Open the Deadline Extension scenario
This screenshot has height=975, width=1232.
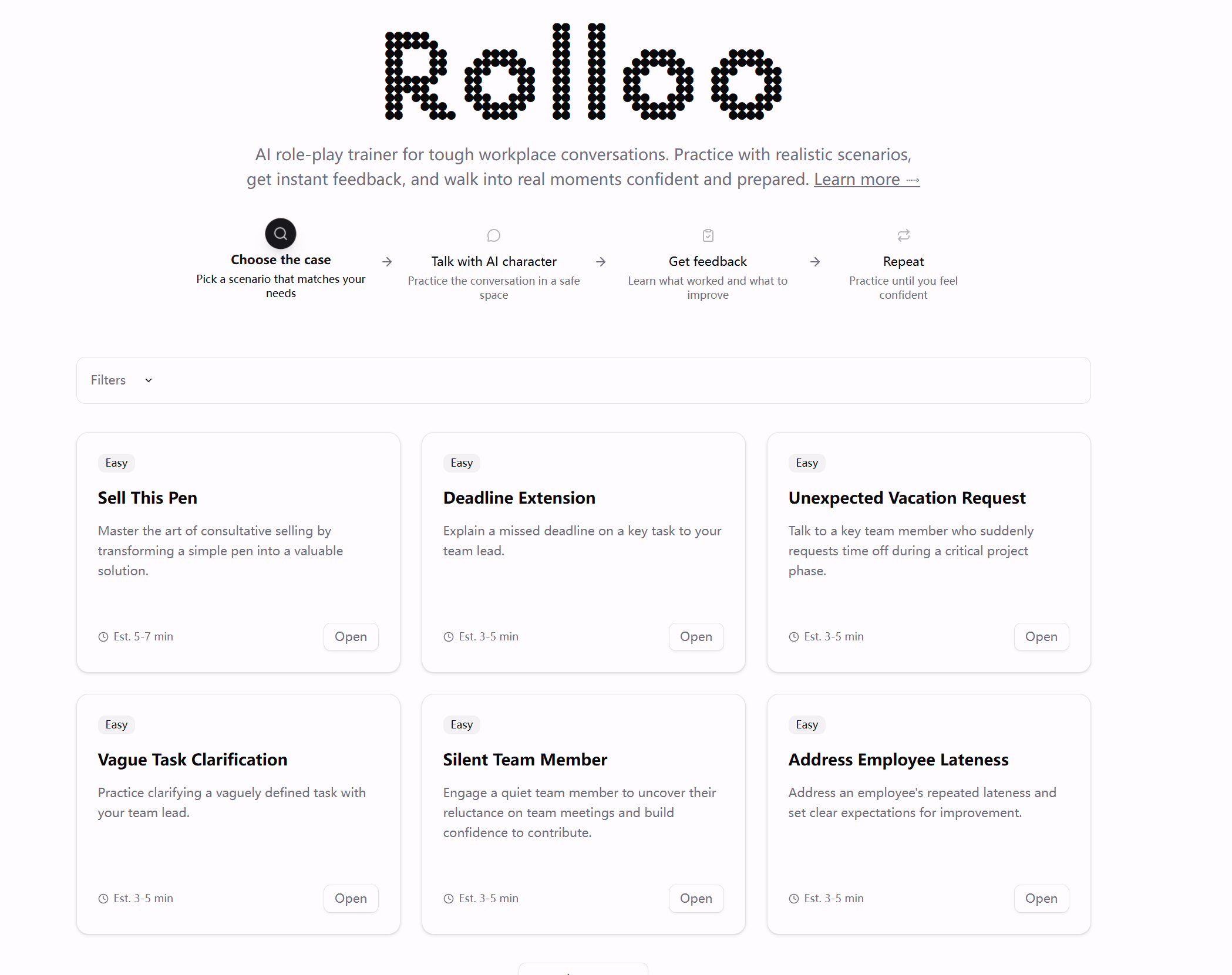tap(696, 637)
